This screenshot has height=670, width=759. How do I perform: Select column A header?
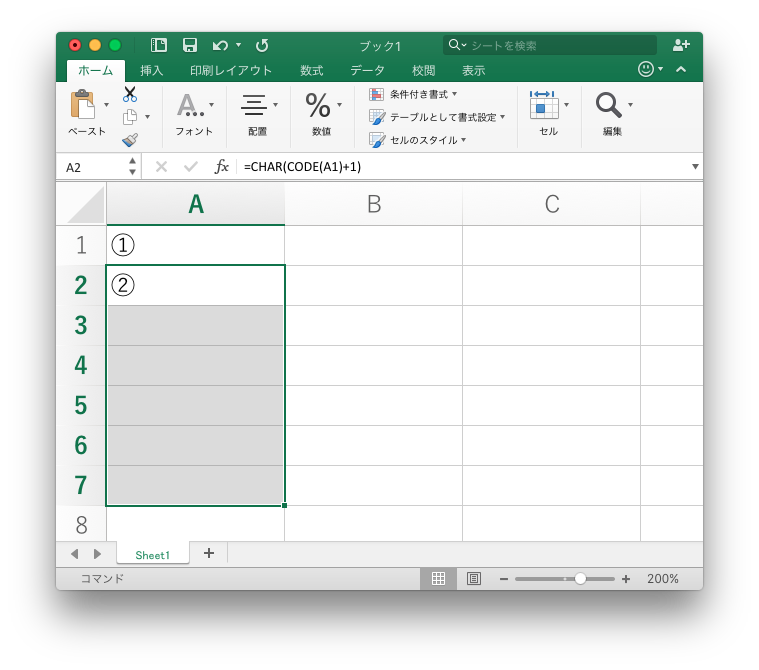[x=196, y=204]
